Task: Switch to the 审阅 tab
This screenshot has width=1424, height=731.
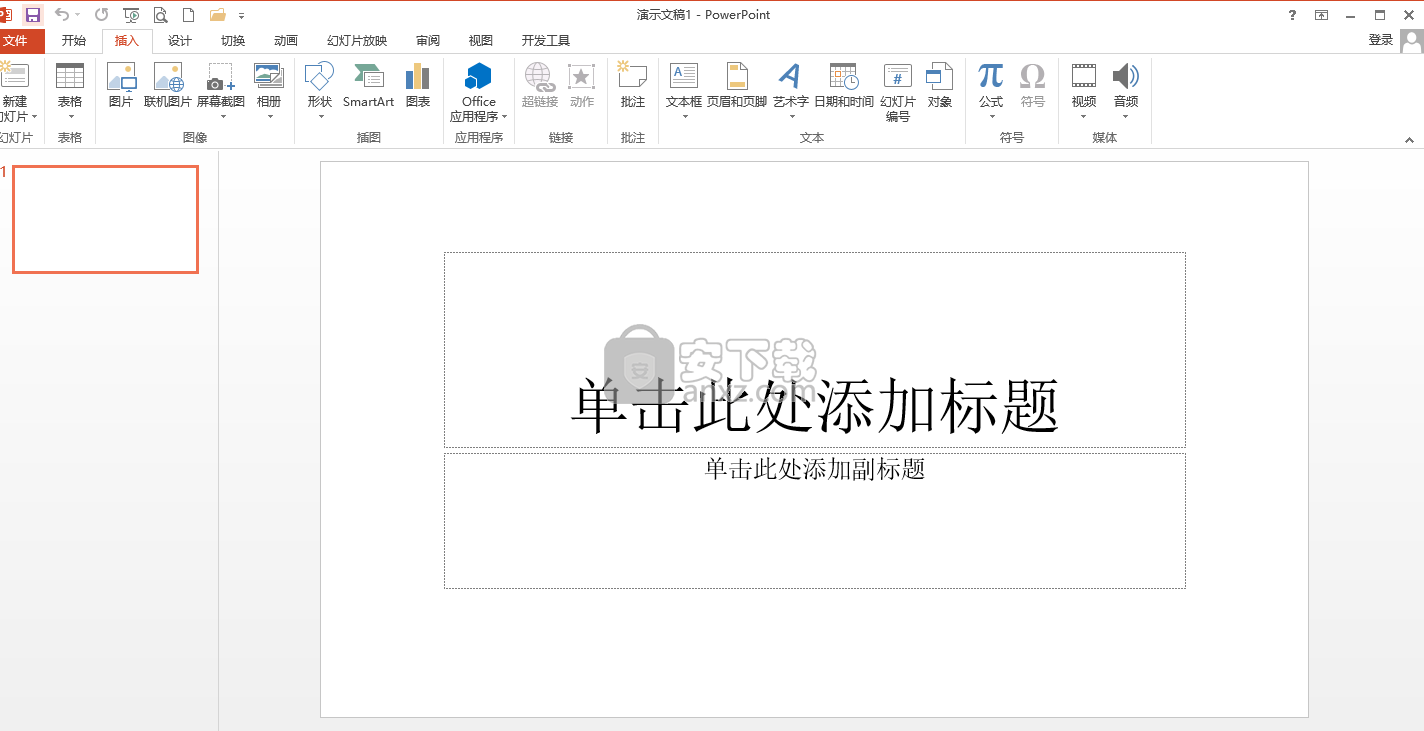Action: coord(428,41)
